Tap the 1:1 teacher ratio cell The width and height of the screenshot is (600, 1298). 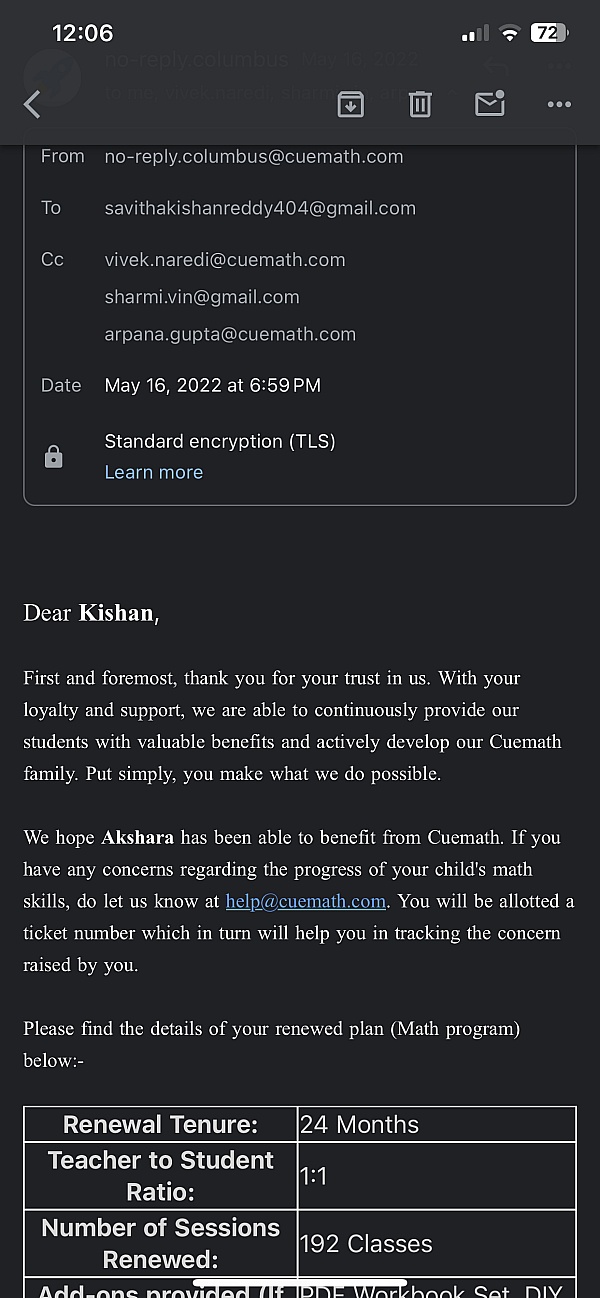(437, 1176)
